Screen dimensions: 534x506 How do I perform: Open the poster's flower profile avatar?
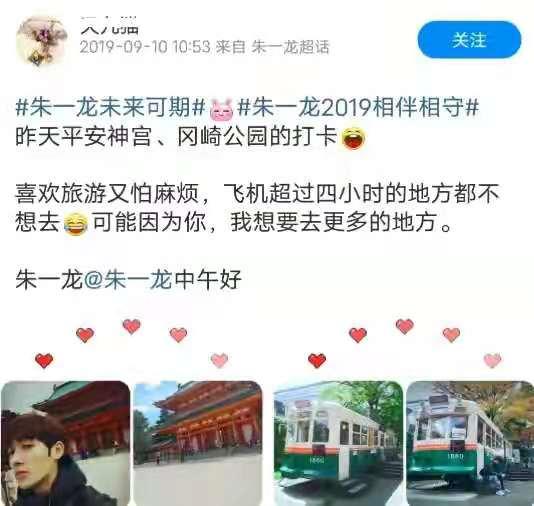pyautogui.click(x=41, y=41)
